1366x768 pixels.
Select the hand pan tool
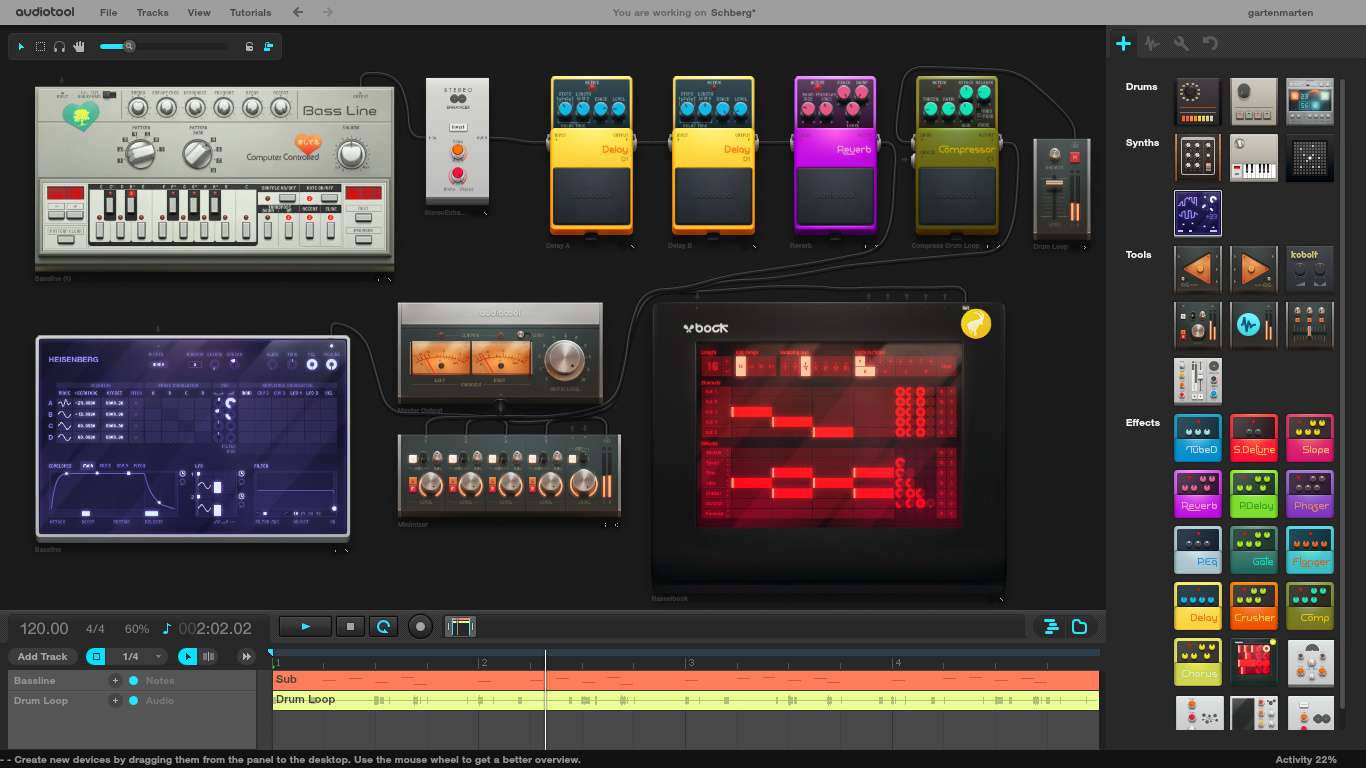click(79, 46)
